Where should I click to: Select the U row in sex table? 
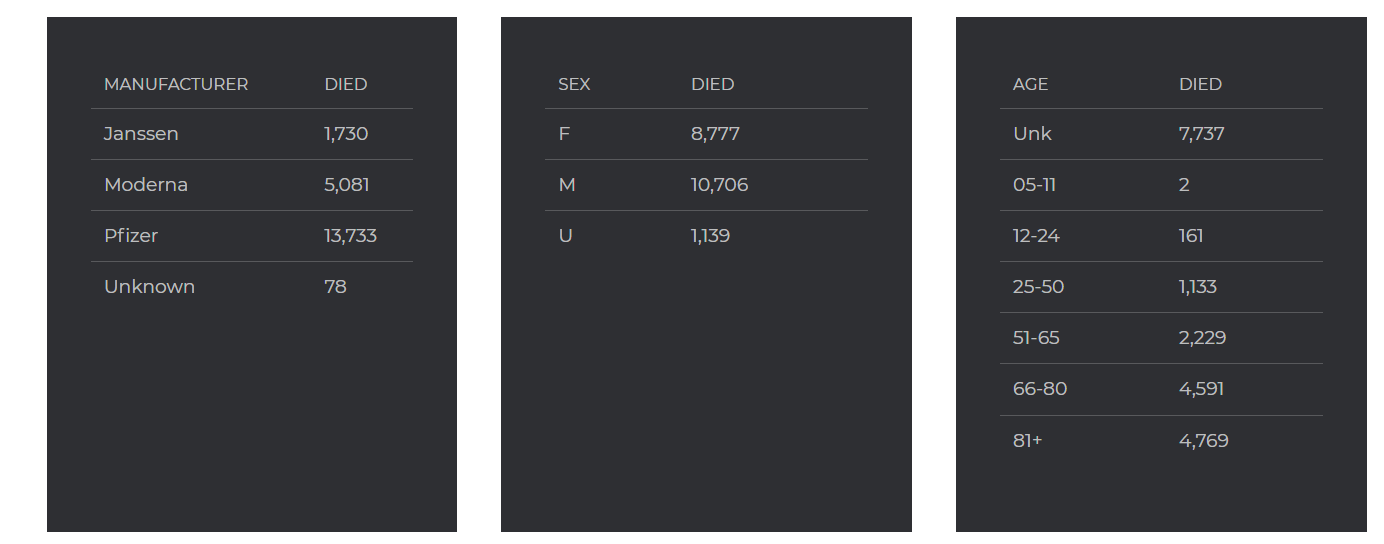pyautogui.click(x=565, y=236)
